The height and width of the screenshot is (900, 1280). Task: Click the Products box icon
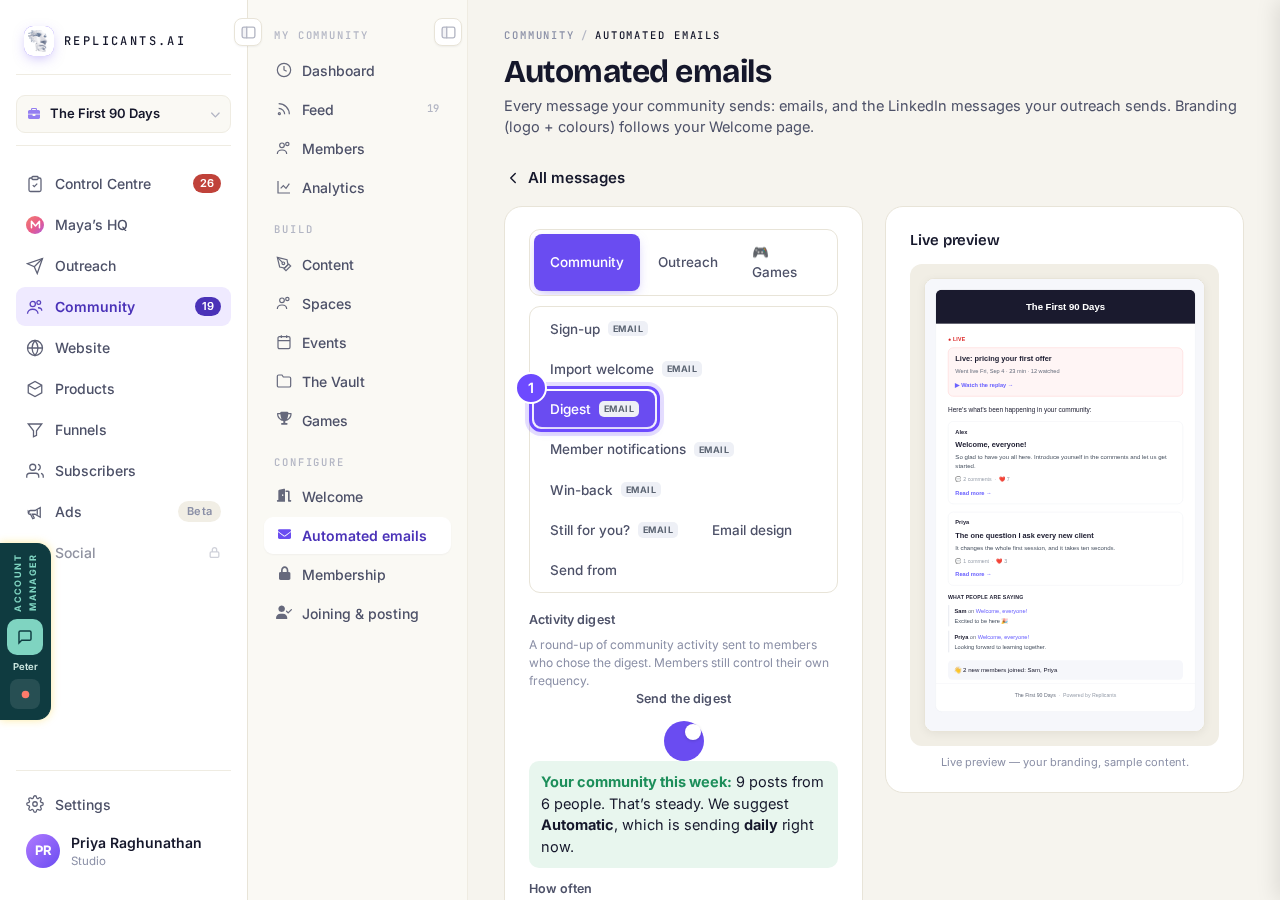35,389
